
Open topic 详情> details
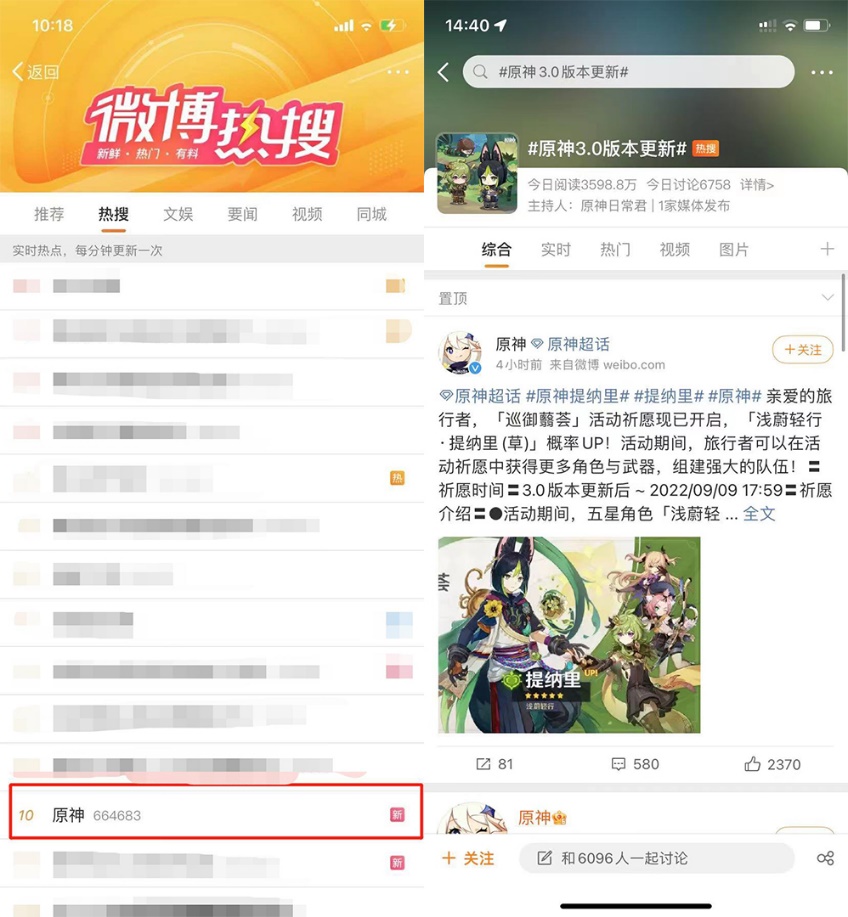click(x=757, y=185)
